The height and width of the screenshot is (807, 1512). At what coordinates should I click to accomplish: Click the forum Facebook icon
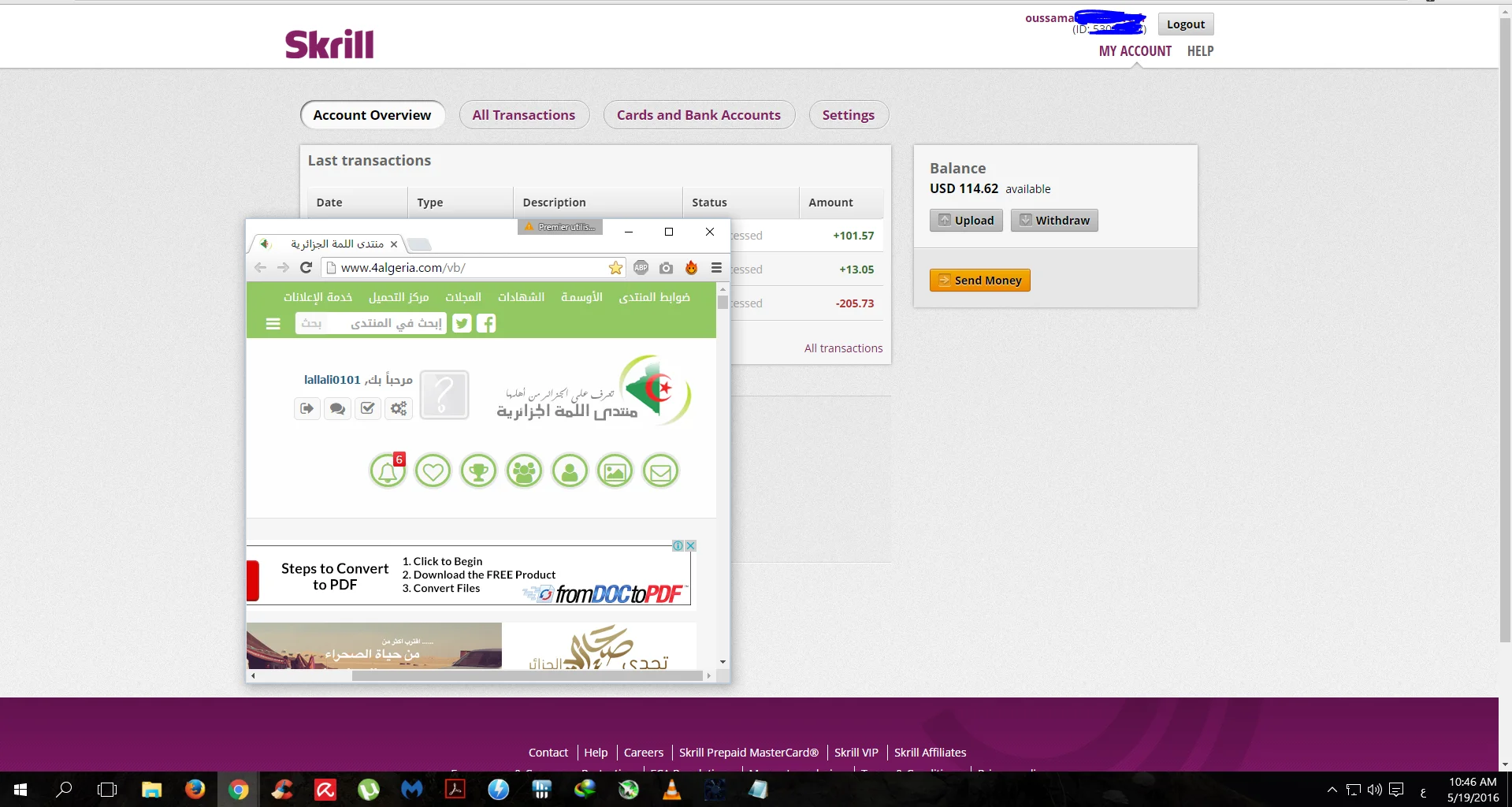(x=487, y=323)
